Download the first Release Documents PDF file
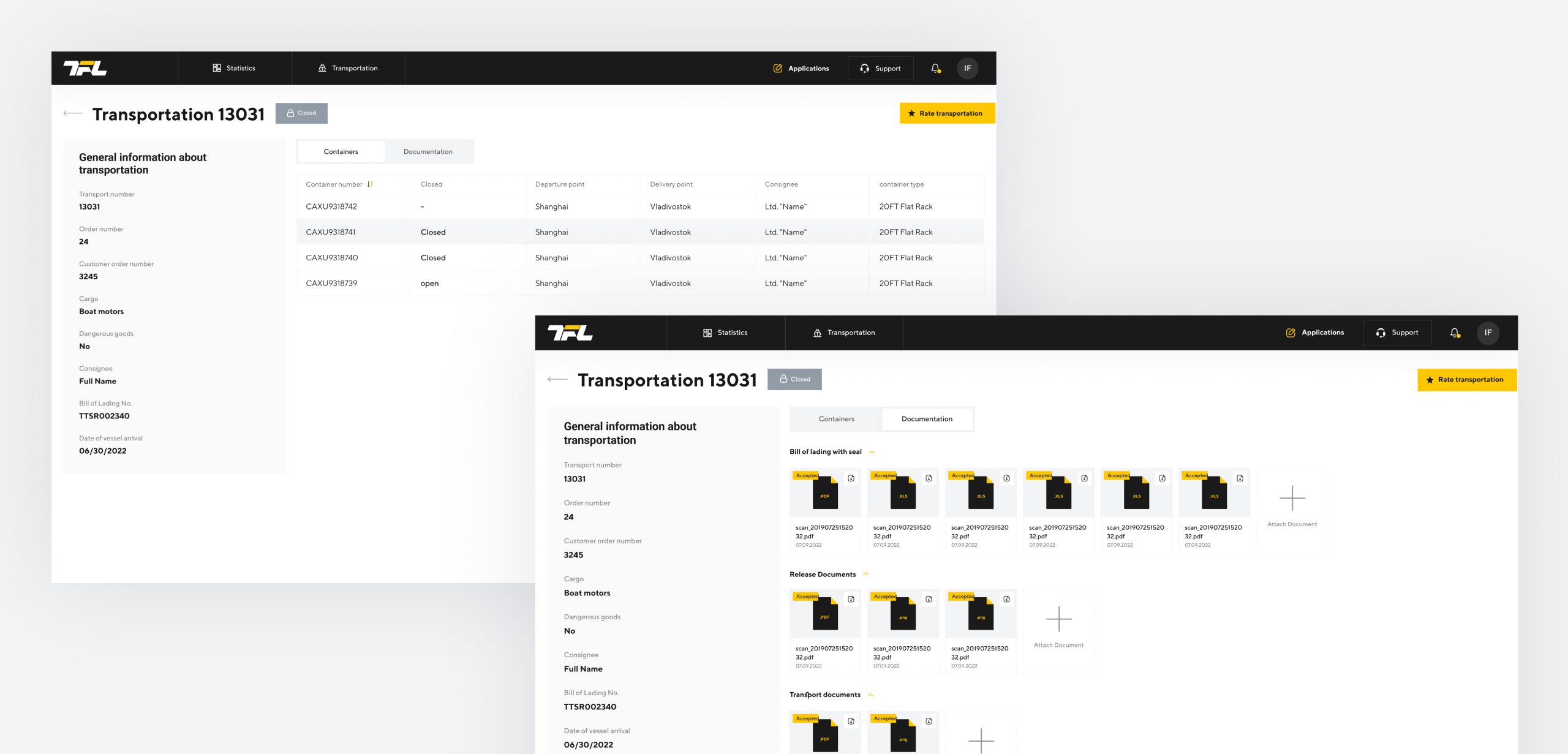 (851, 599)
